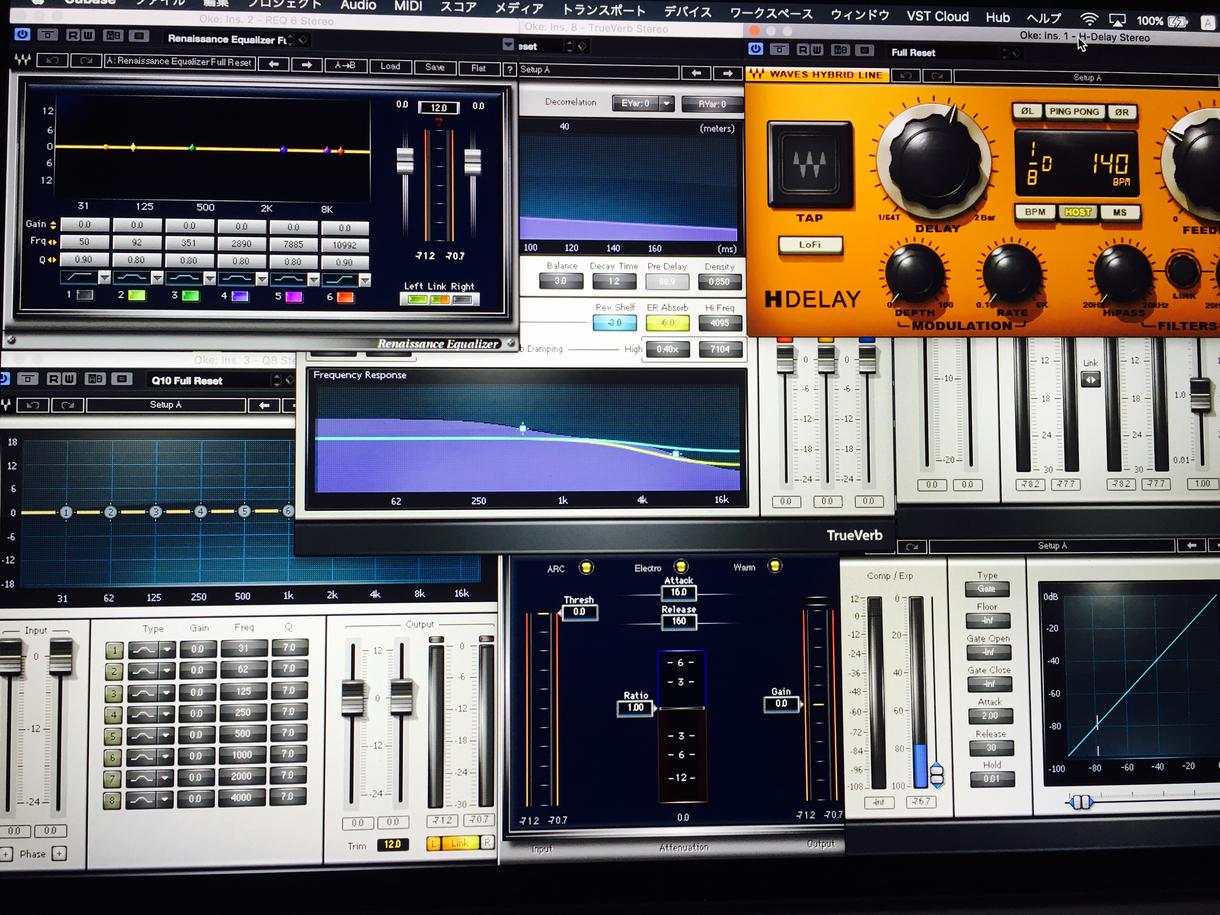Click the Save button in Renaissance Equalizer
This screenshot has height=915, width=1220.
pos(435,68)
